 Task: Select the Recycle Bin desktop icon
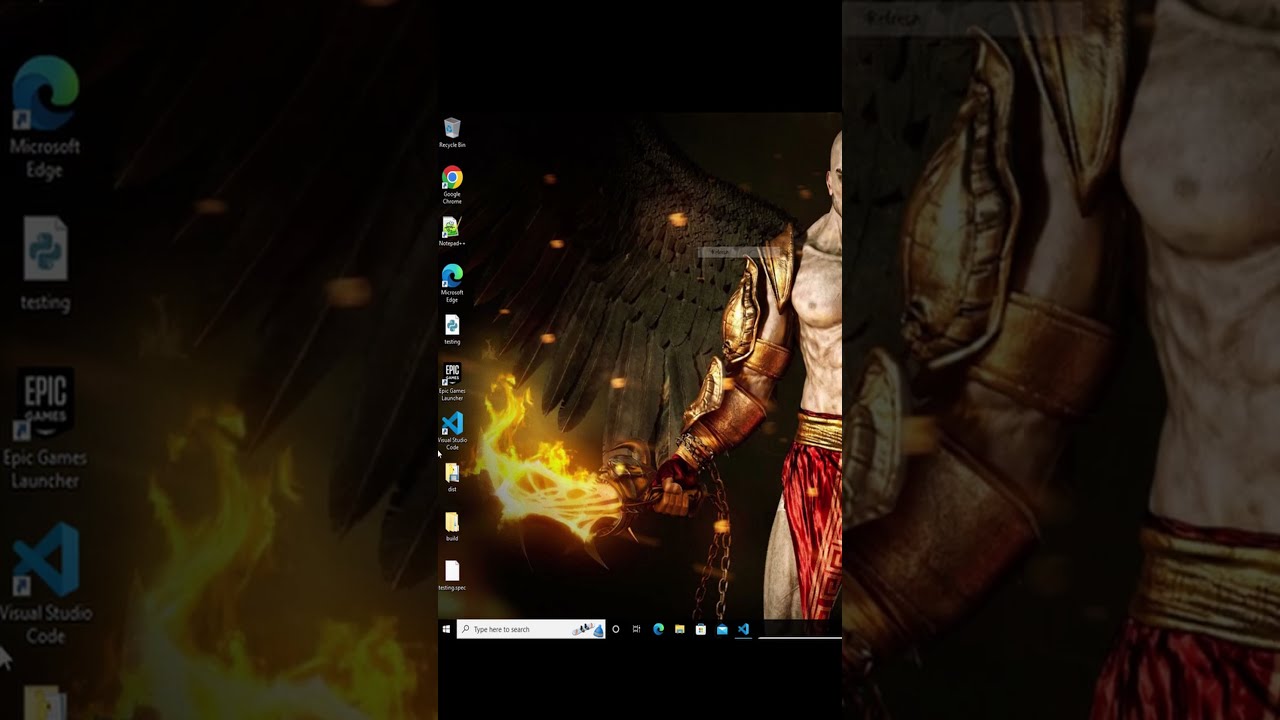click(452, 133)
